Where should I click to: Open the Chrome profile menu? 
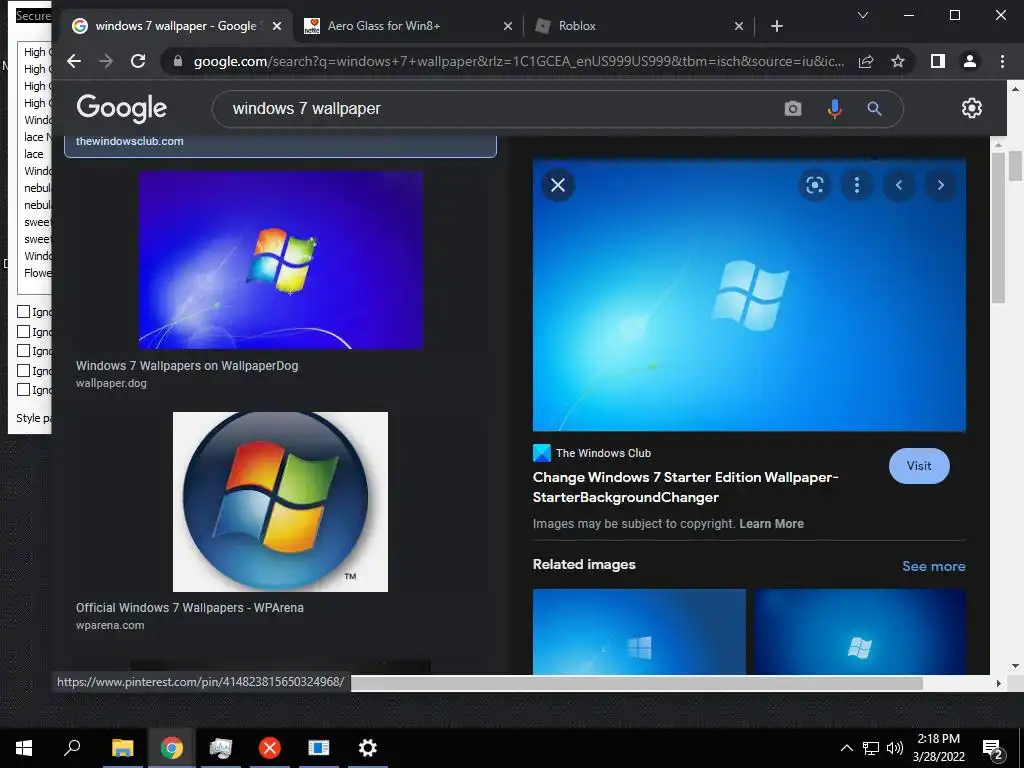(970, 61)
